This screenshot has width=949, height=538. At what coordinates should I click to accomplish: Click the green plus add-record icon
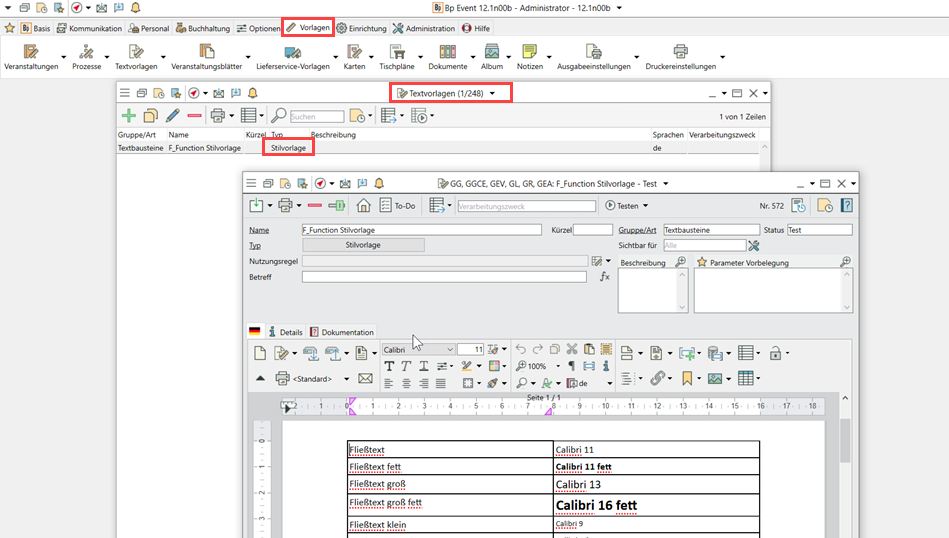(127, 116)
